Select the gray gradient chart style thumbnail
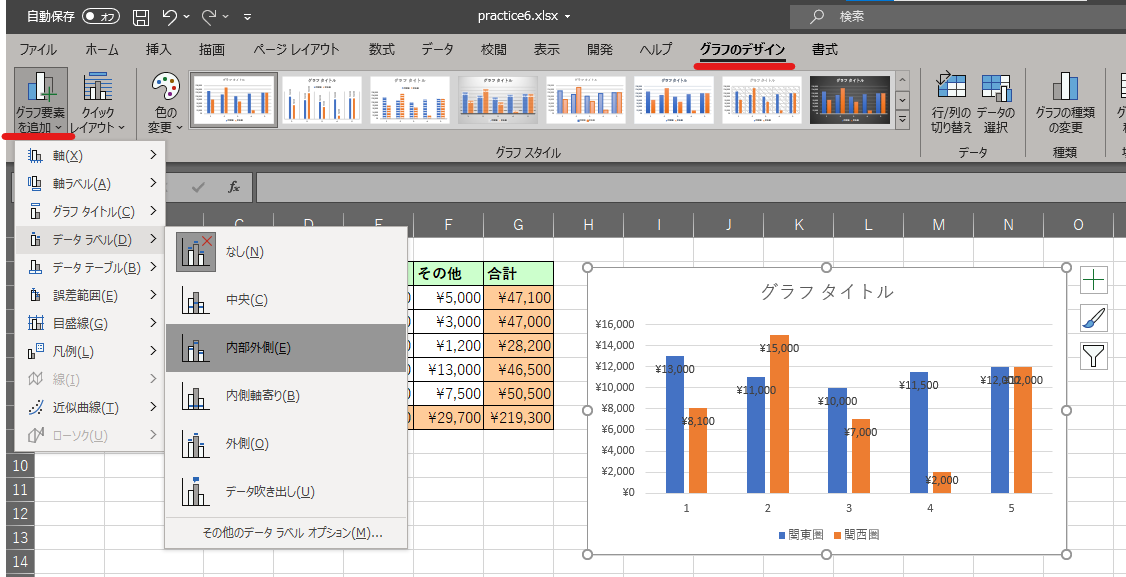The width and height of the screenshot is (1126, 577). tap(498, 100)
